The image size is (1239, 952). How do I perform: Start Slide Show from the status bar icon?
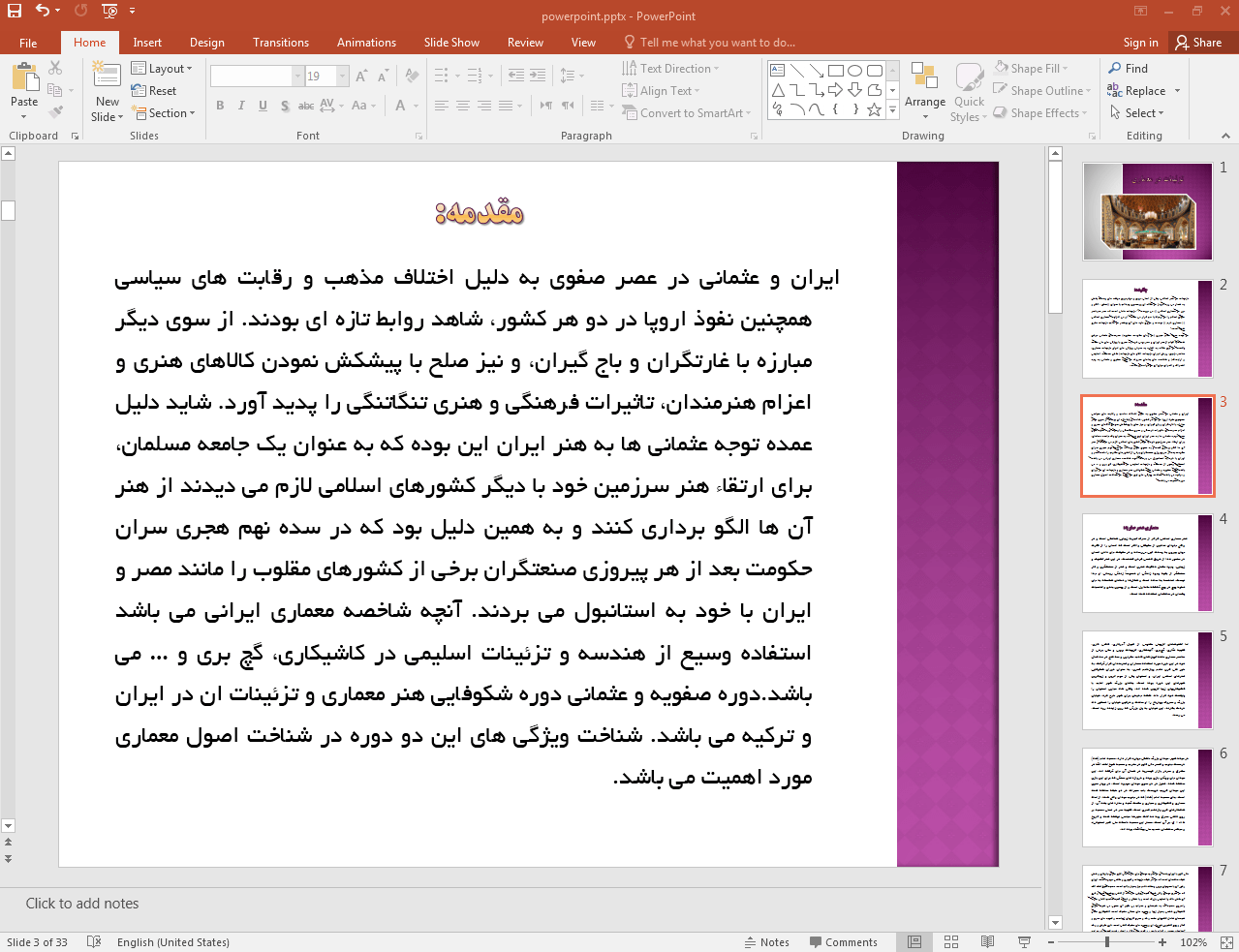point(1024,941)
